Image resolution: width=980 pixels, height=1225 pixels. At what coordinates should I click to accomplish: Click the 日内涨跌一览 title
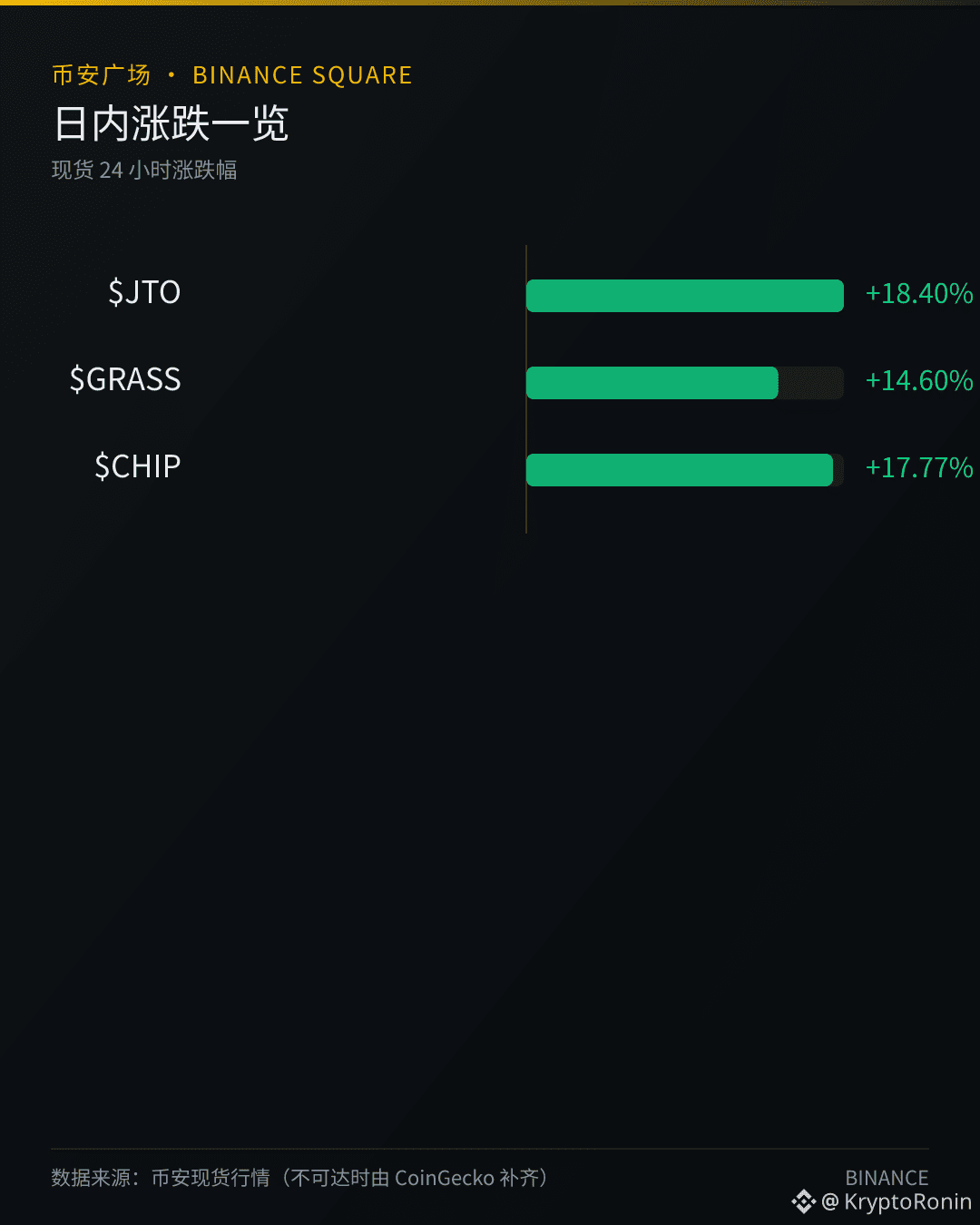(171, 123)
